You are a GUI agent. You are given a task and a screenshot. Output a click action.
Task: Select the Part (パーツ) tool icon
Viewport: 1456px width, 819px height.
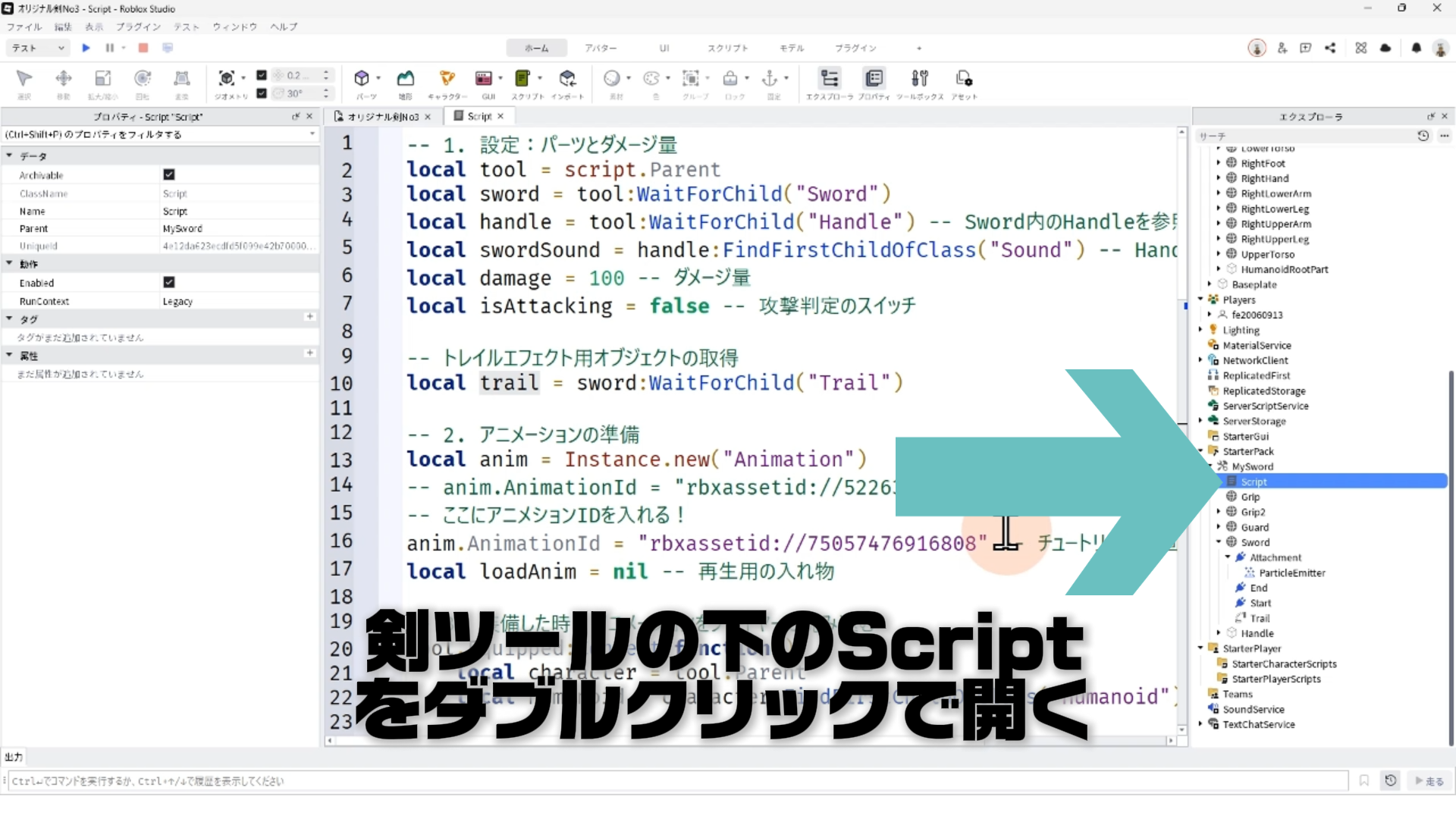[x=362, y=78]
